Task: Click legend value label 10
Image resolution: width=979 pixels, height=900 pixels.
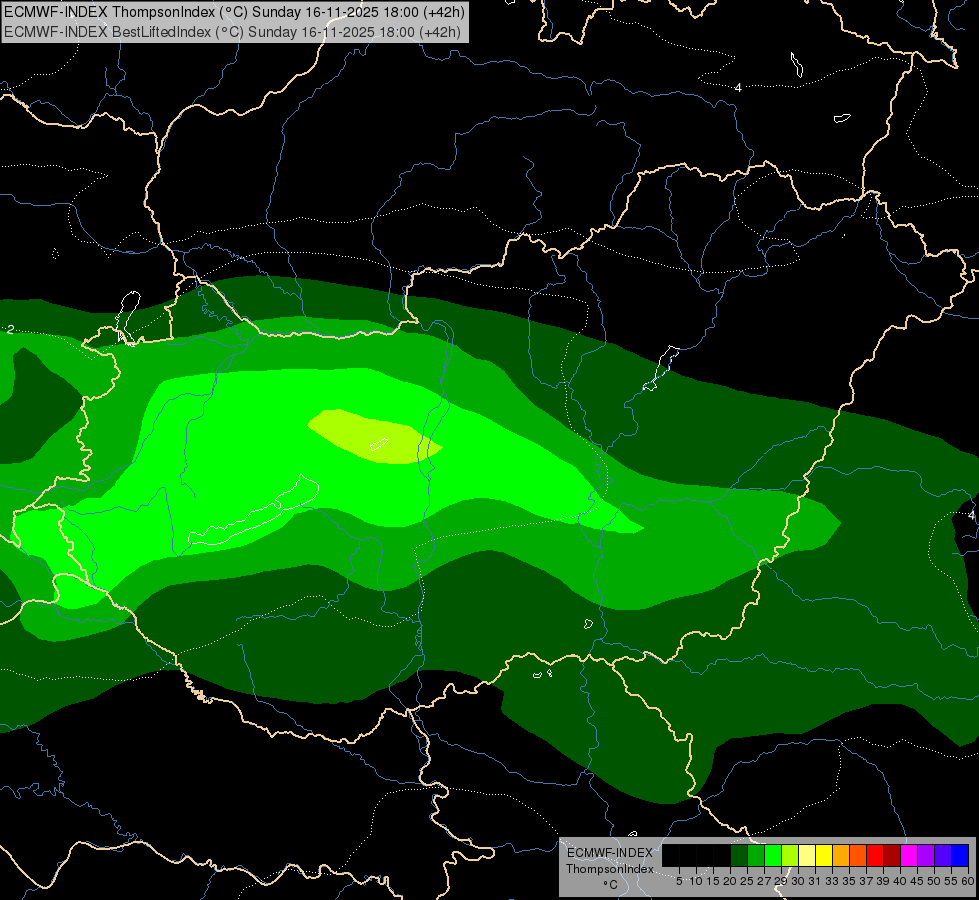Action: (696, 881)
